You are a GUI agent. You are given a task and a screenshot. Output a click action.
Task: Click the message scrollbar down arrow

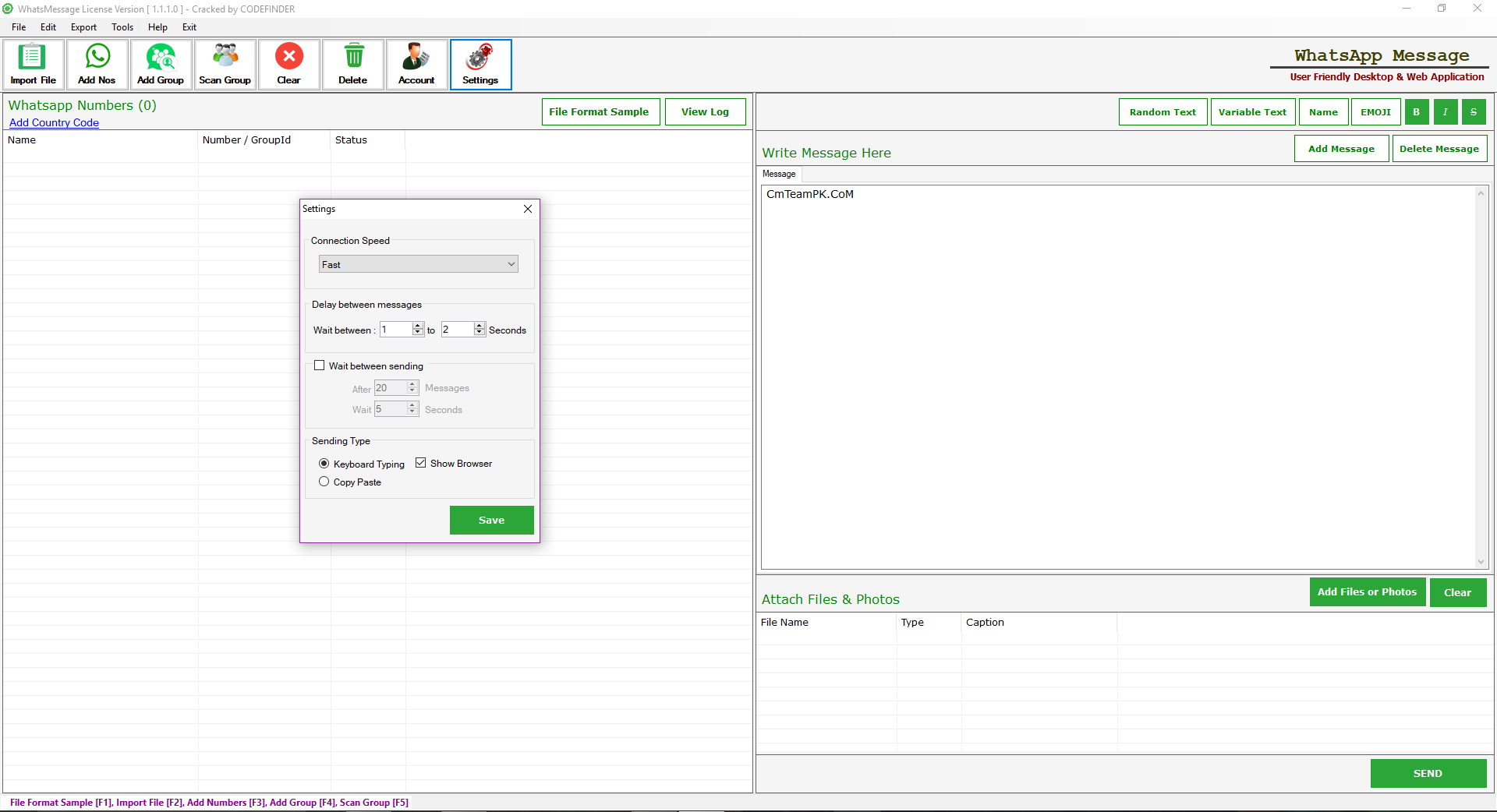click(1481, 562)
